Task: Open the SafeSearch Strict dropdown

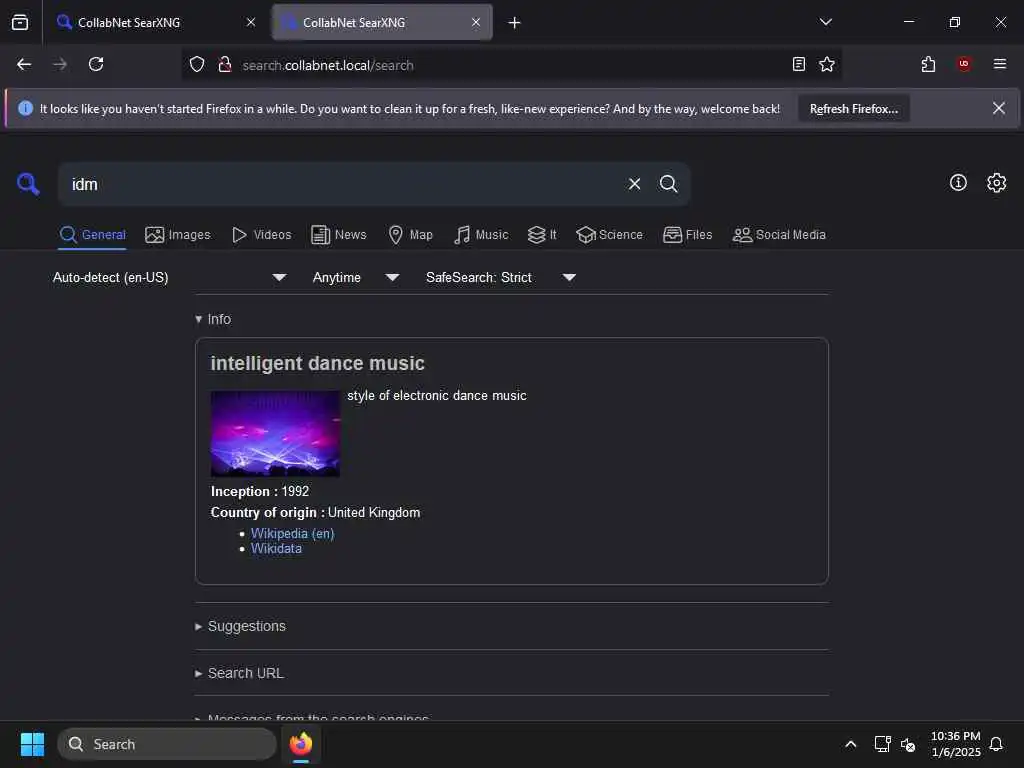Action: point(501,278)
